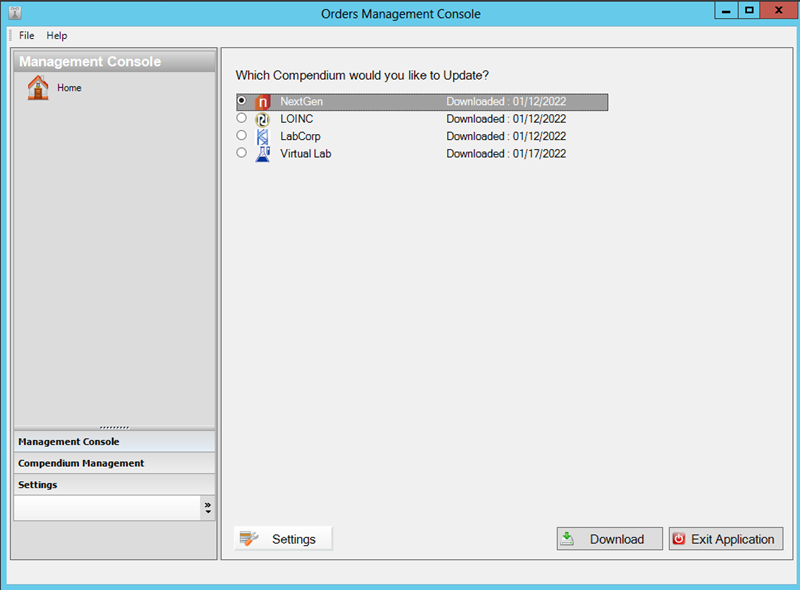Open the File menu
This screenshot has width=800, height=590.
click(27, 35)
